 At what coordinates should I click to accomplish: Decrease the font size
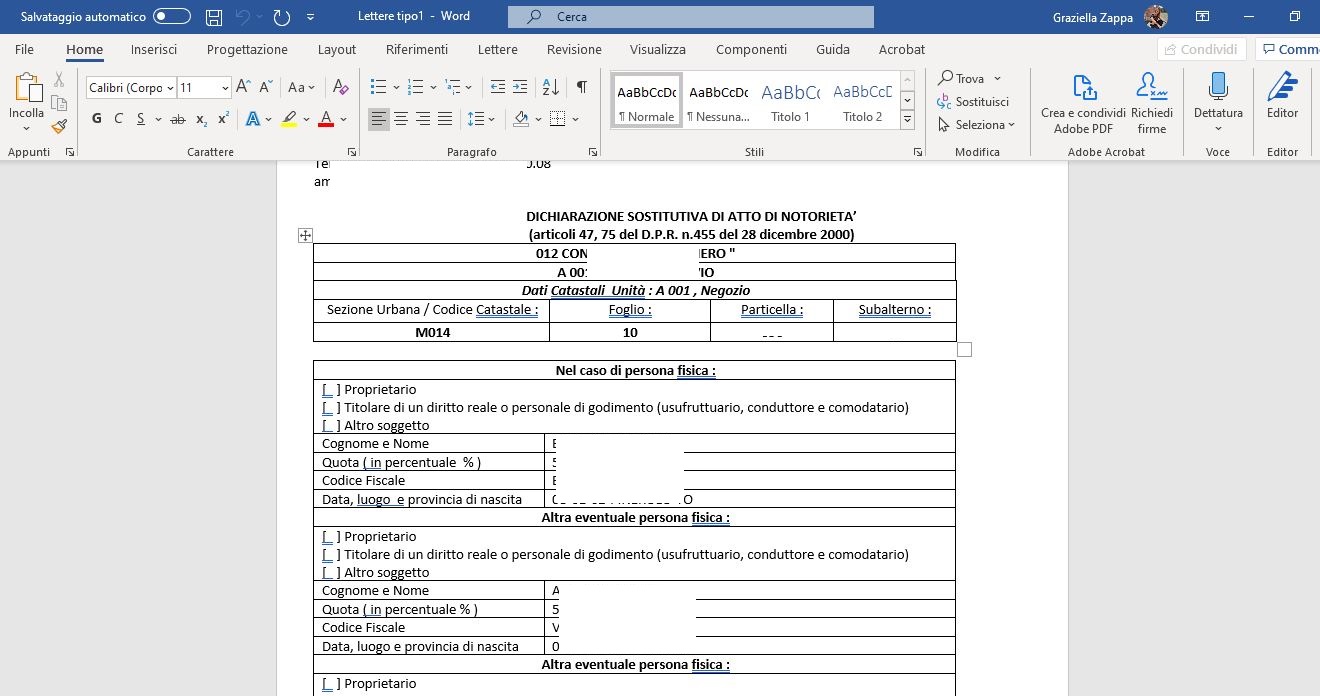pyautogui.click(x=267, y=87)
